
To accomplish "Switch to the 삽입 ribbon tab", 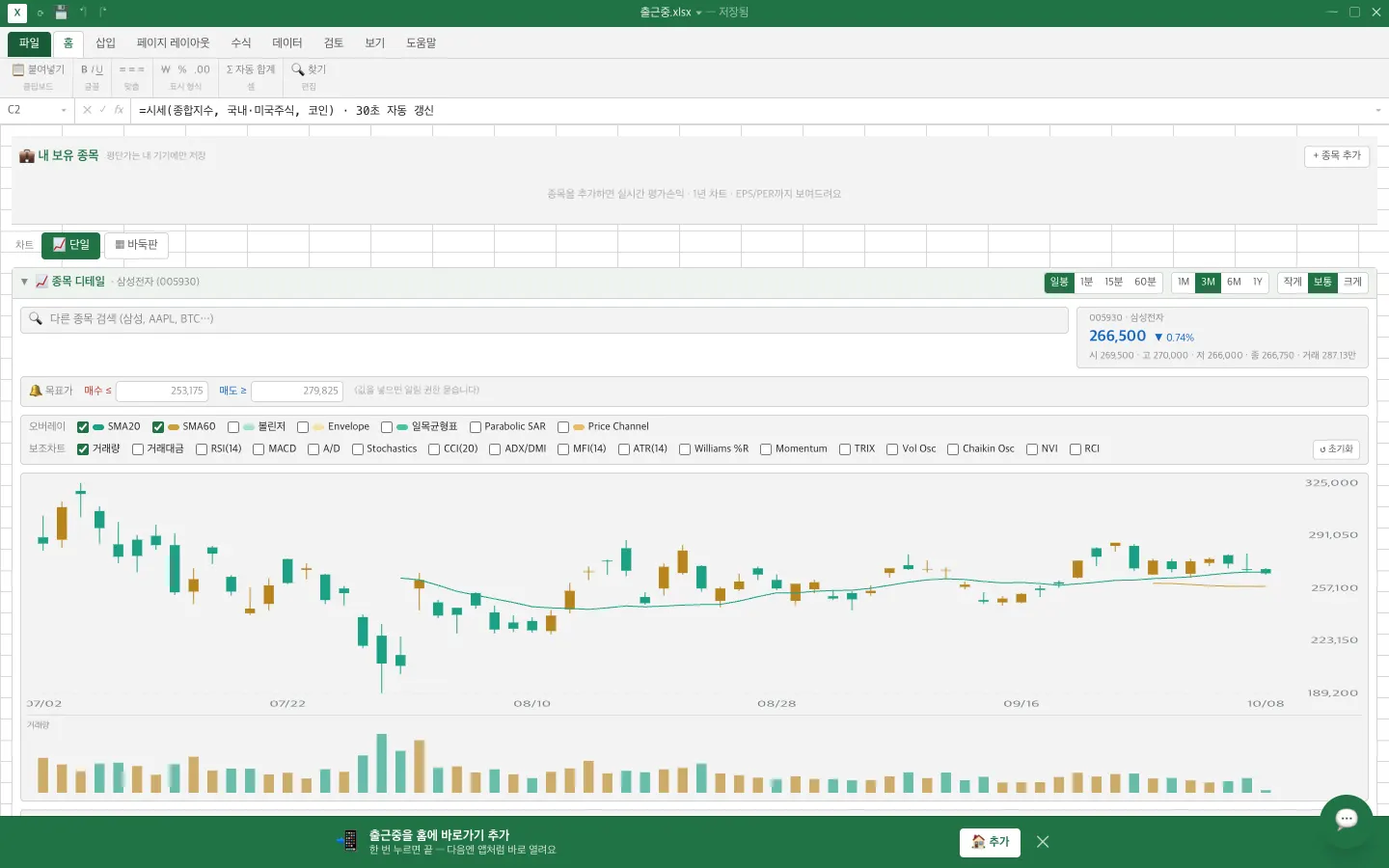I will pyautogui.click(x=105, y=43).
